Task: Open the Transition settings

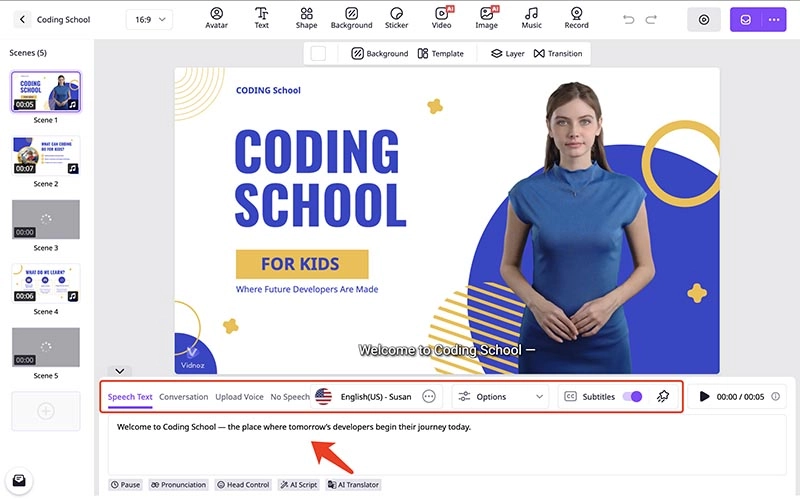Action: pos(558,53)
